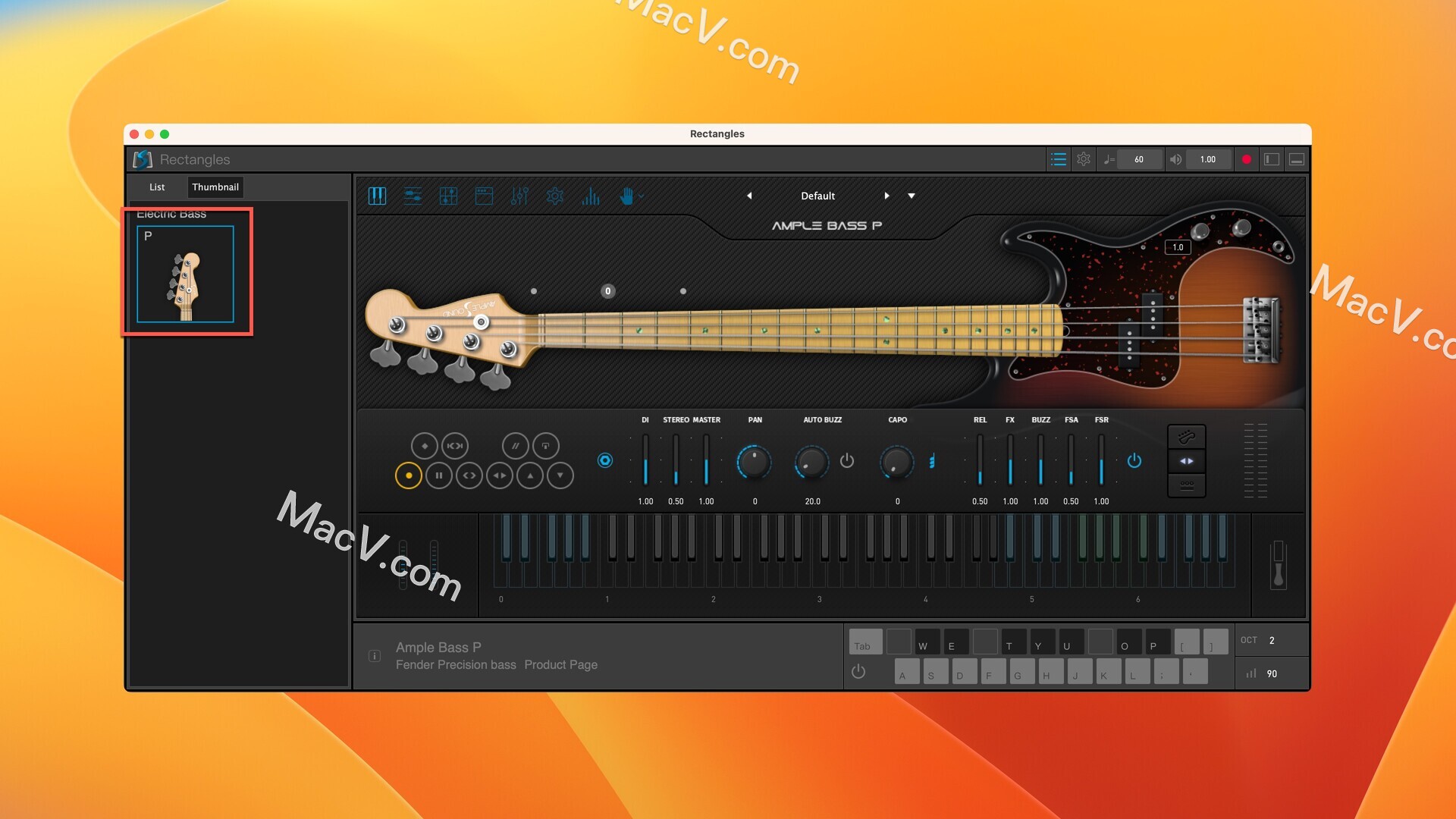Click the volume field showing 1.00
The image size is (1456, 819).
point(1208,159)
